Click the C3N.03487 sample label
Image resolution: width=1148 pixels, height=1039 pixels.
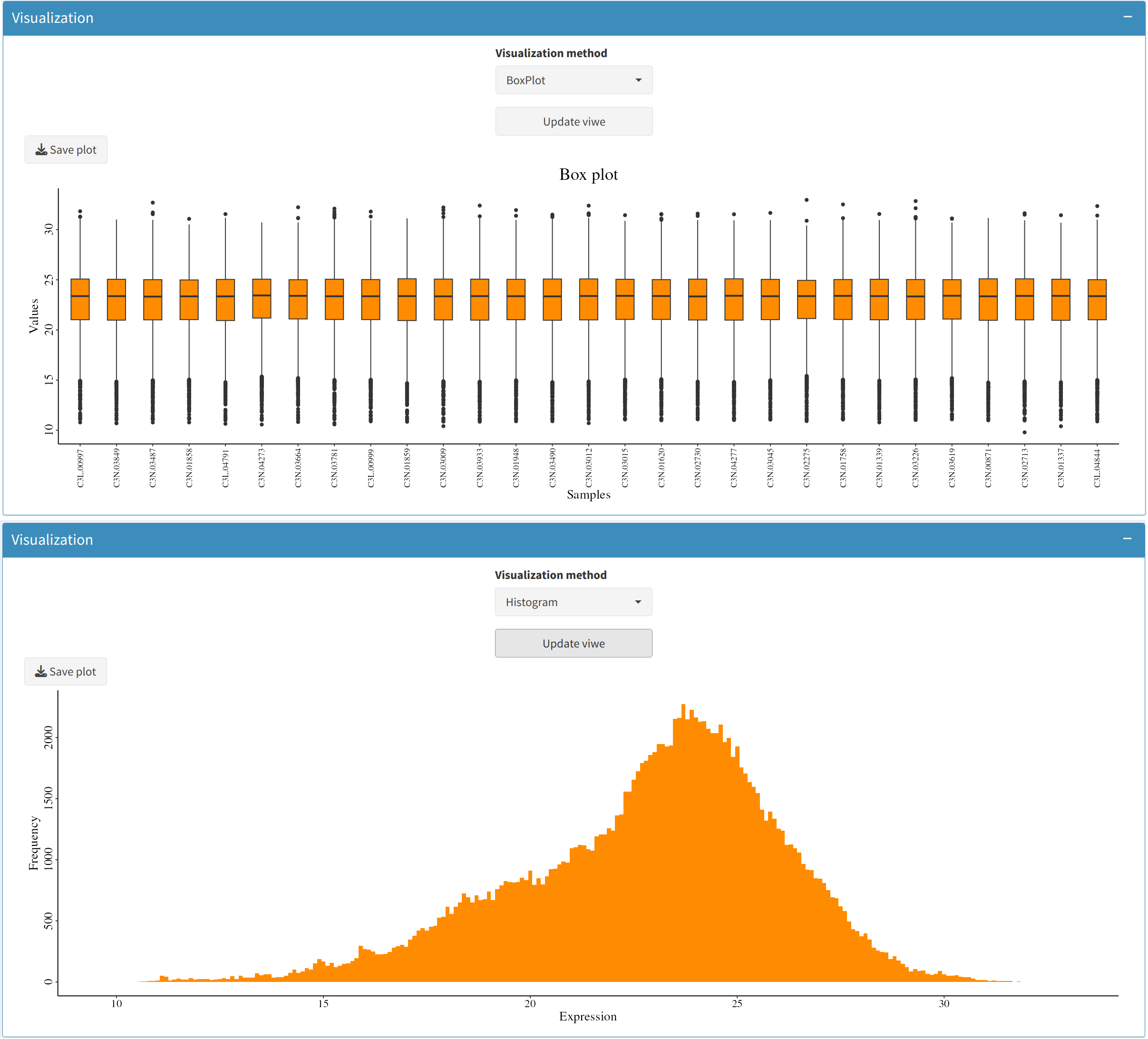pyautogui.click(x=153, y=468)
